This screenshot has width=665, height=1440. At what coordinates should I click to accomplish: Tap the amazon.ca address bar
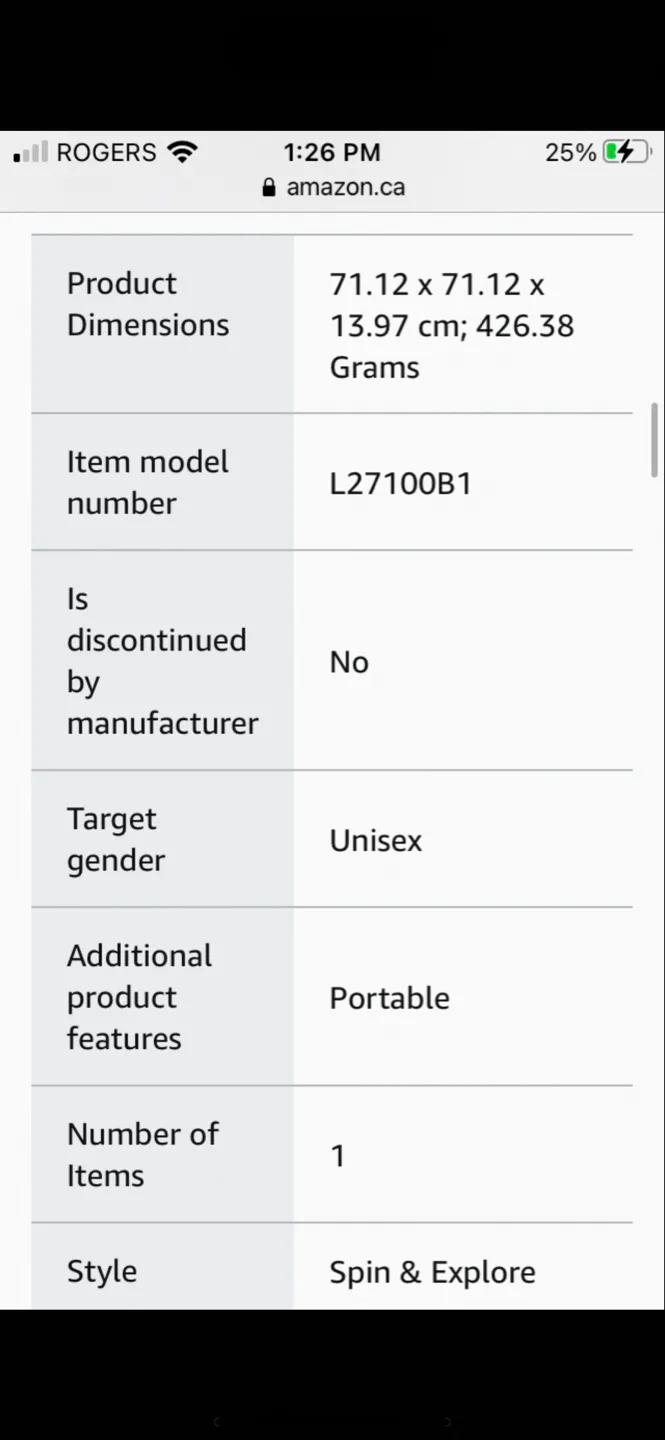point(345,187)
